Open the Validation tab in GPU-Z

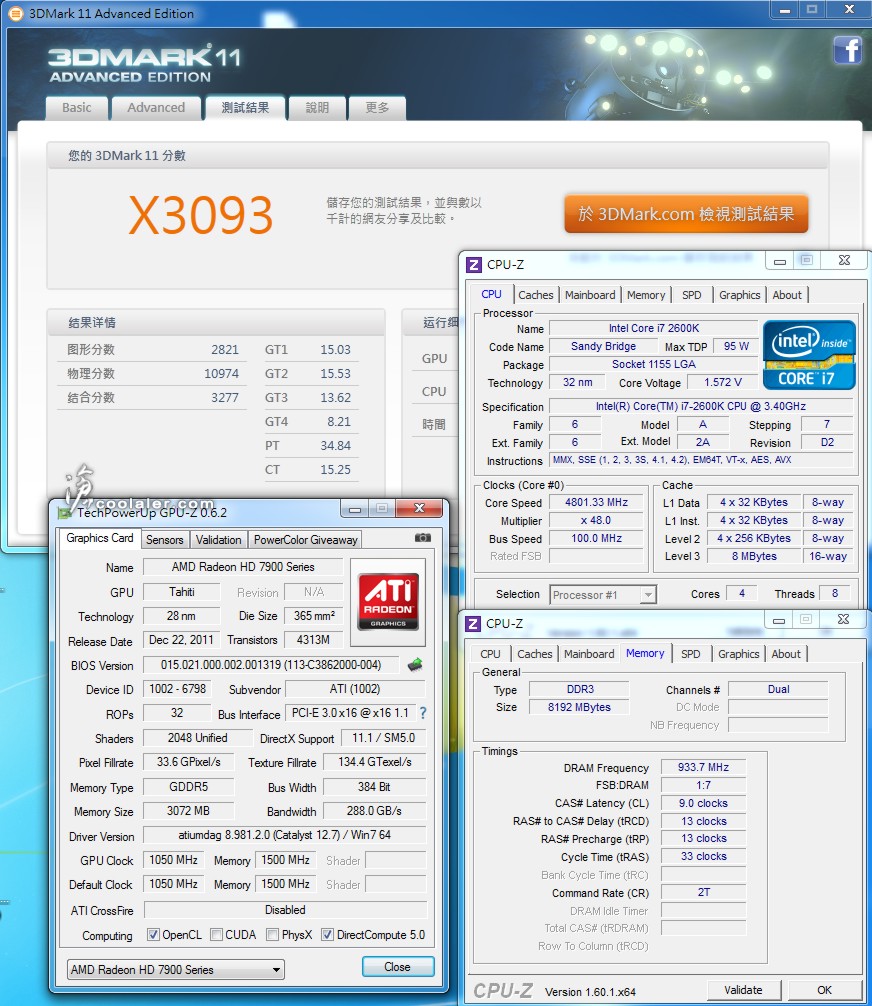click(x=218, y=540)
